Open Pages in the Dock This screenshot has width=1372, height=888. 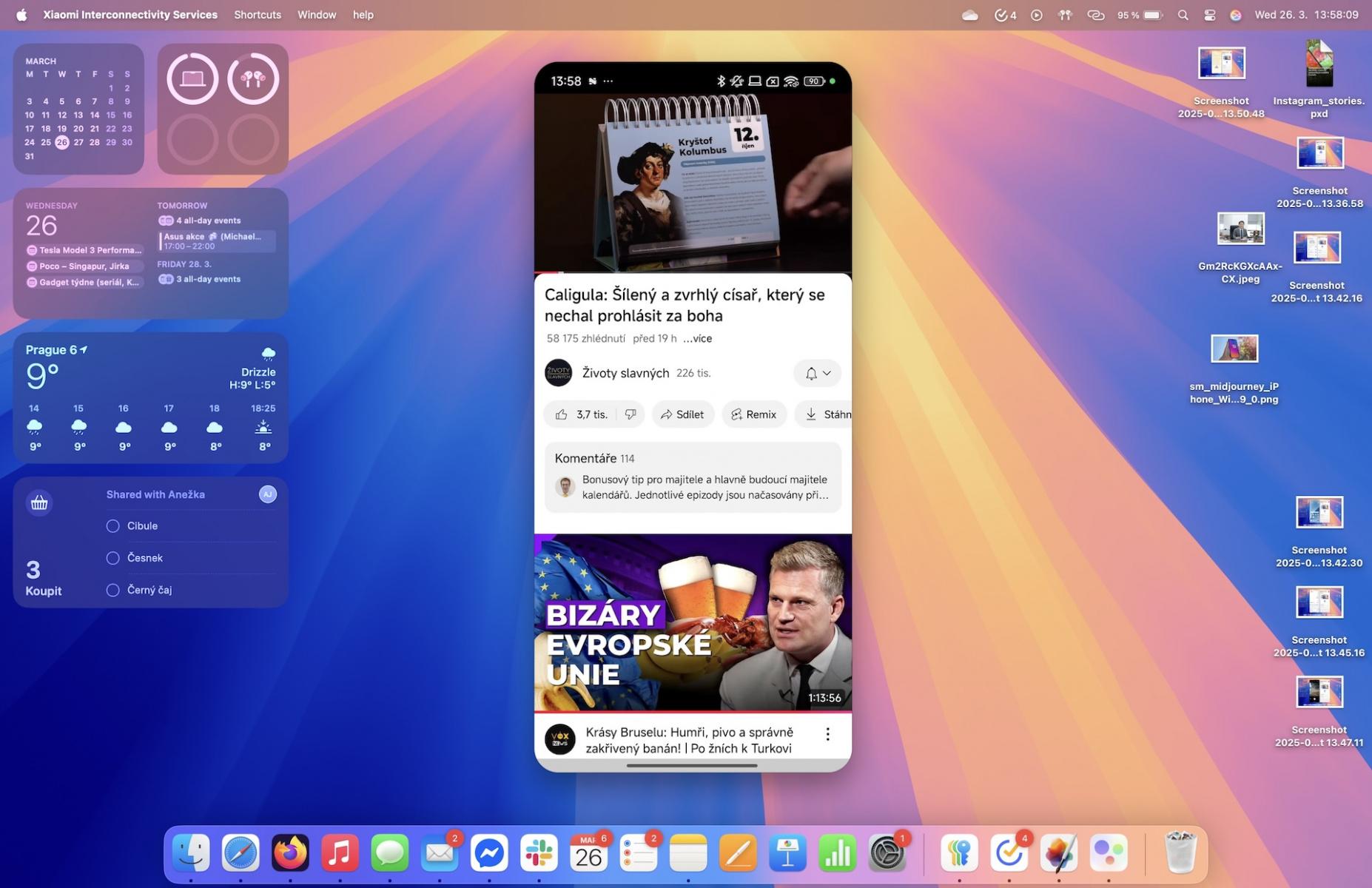pyautogui.click(x=738, y=853)
